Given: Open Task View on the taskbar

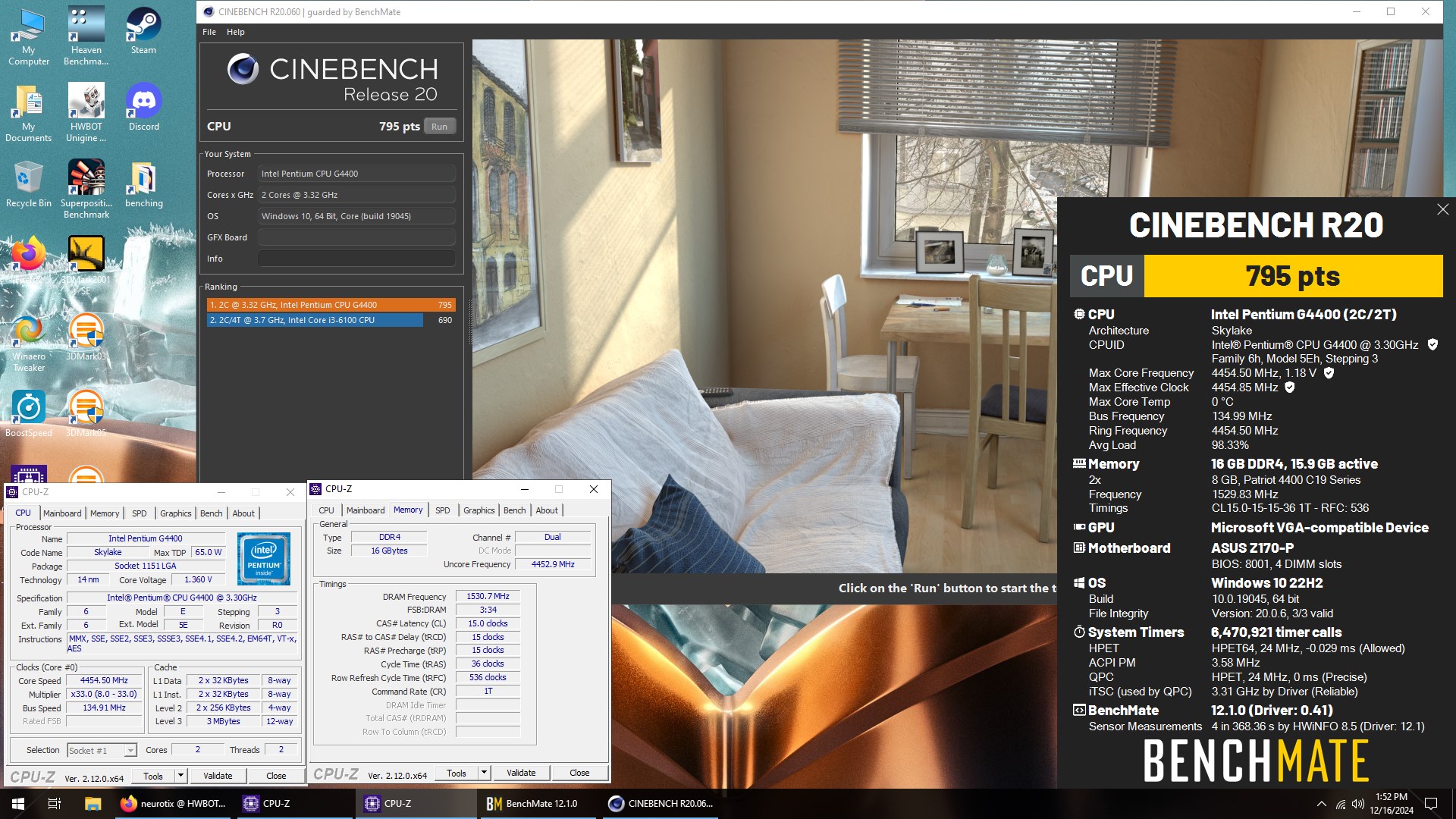Looking at the screenshot, I should (55, 803).
